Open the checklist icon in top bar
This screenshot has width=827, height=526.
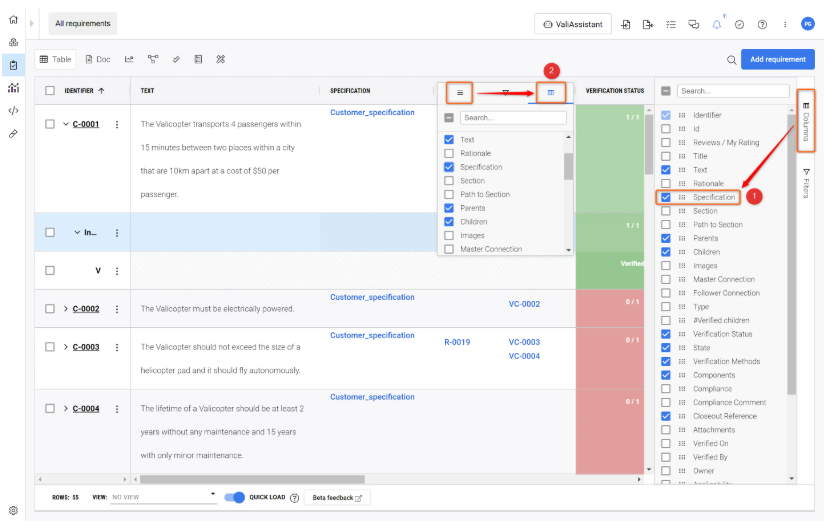pyautogui.click(x=671, y=24)
